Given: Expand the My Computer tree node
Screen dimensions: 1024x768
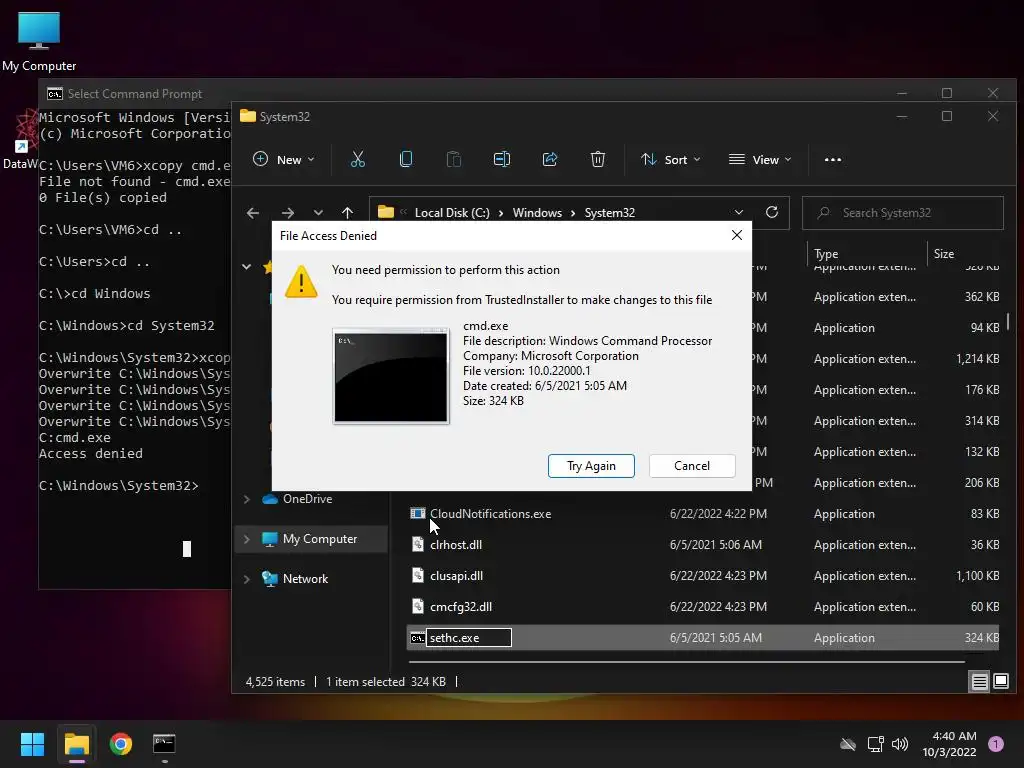Looking at the screenshot, I should tap(247, 539).
